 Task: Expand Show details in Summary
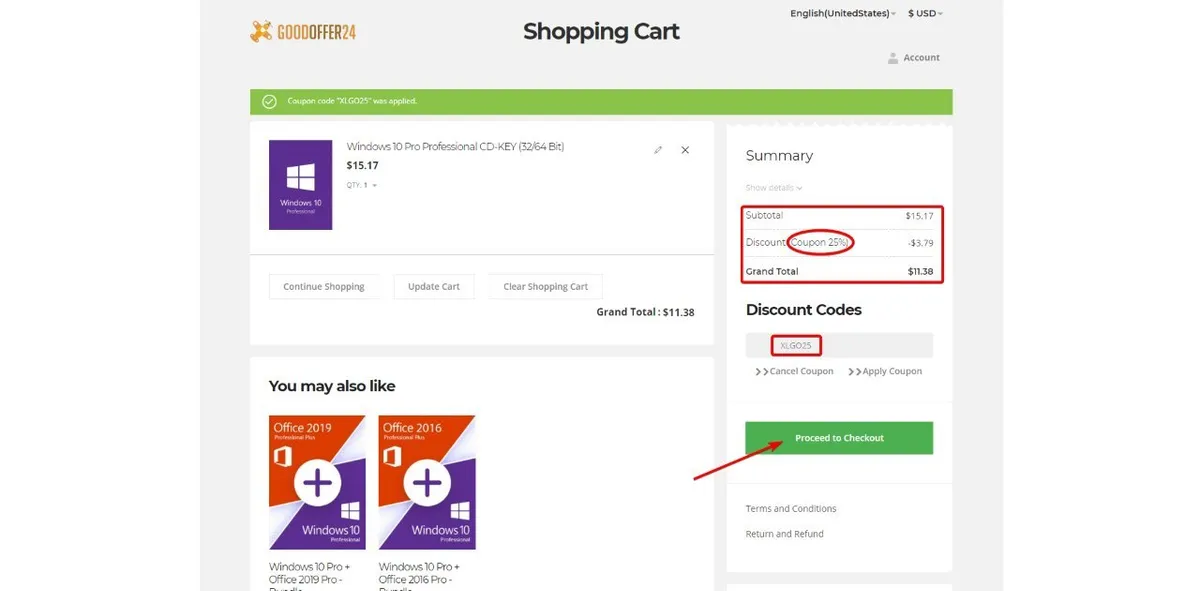click(774, 188)
